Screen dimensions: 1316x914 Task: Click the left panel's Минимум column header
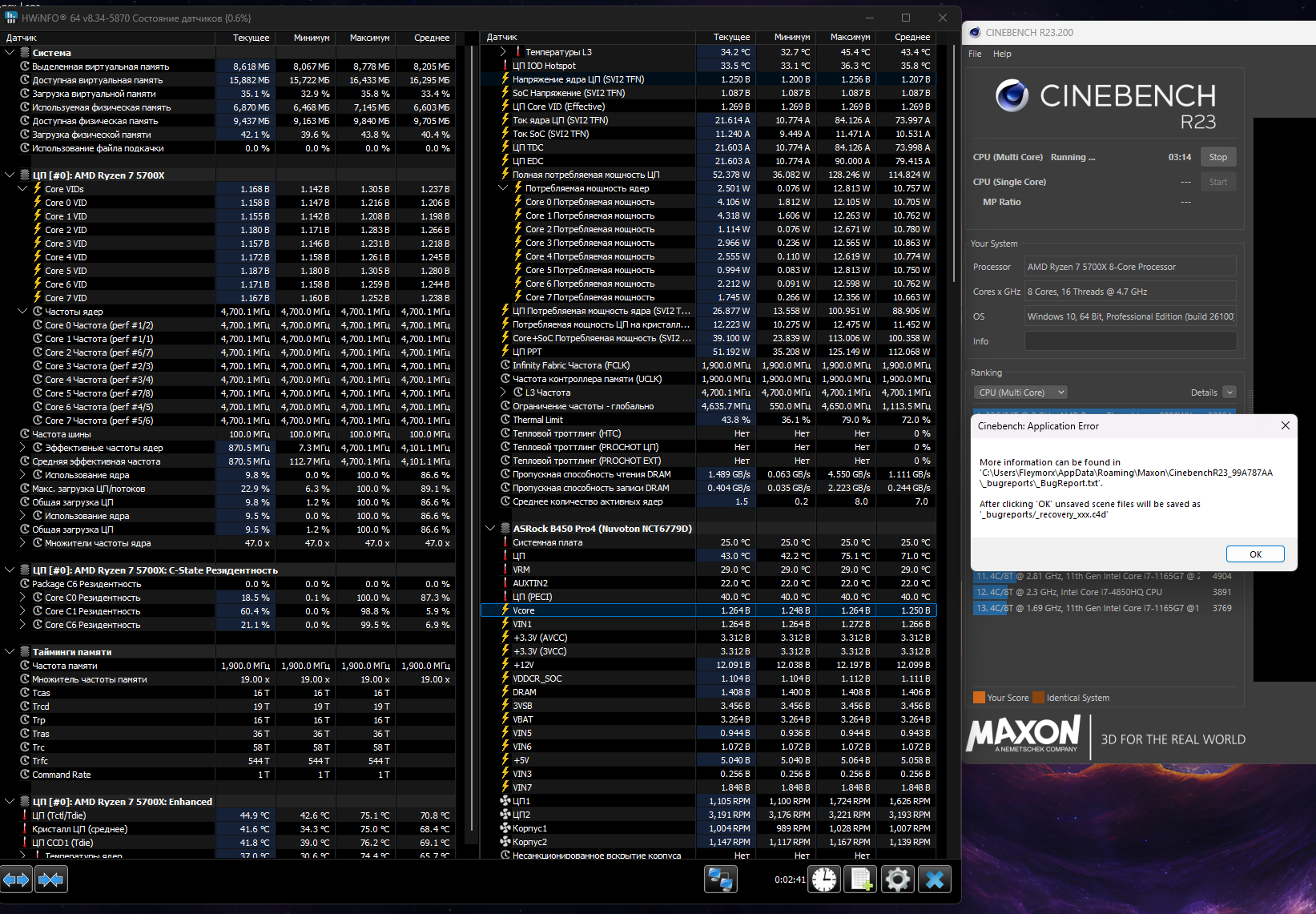pos(305,38)
